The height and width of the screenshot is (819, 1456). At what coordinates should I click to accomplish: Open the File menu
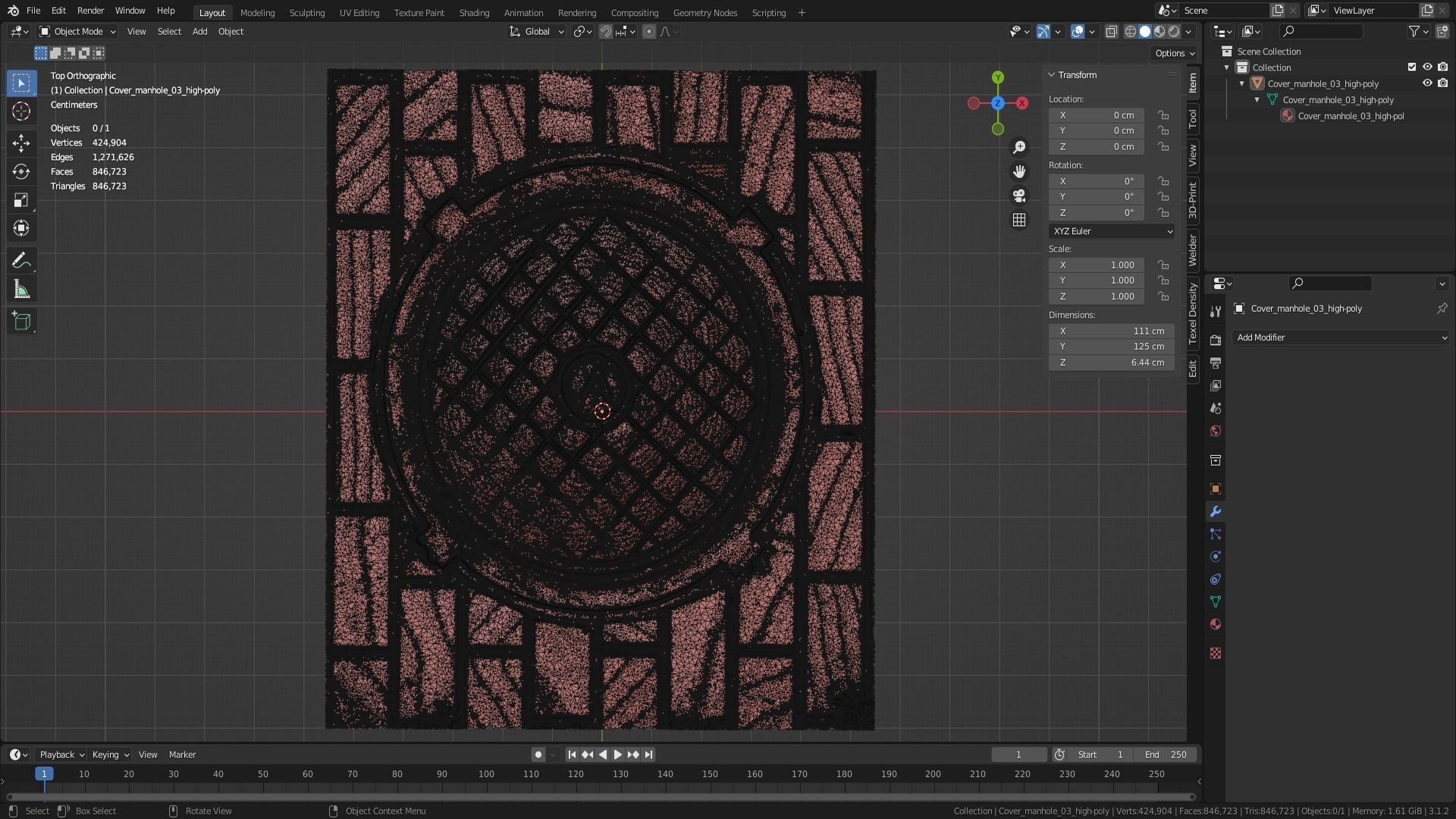tap(33, 11)
